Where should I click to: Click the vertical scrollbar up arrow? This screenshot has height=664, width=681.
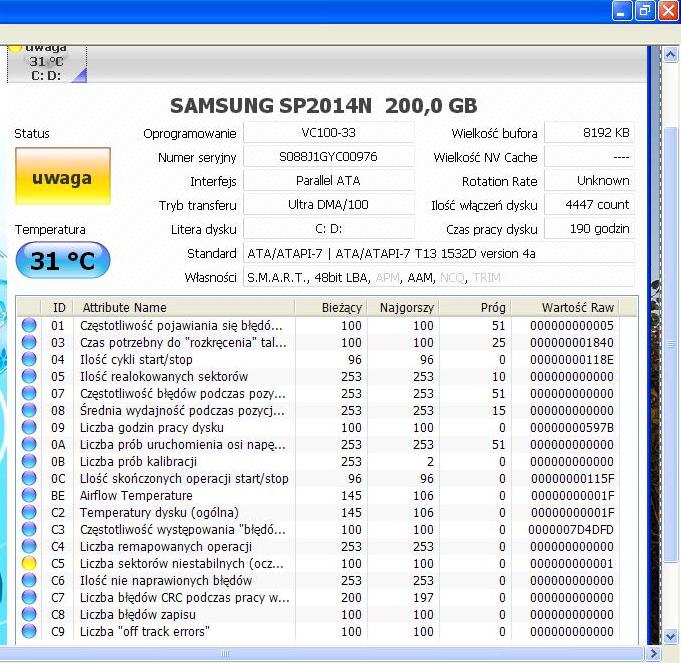[x=670, y=55]
